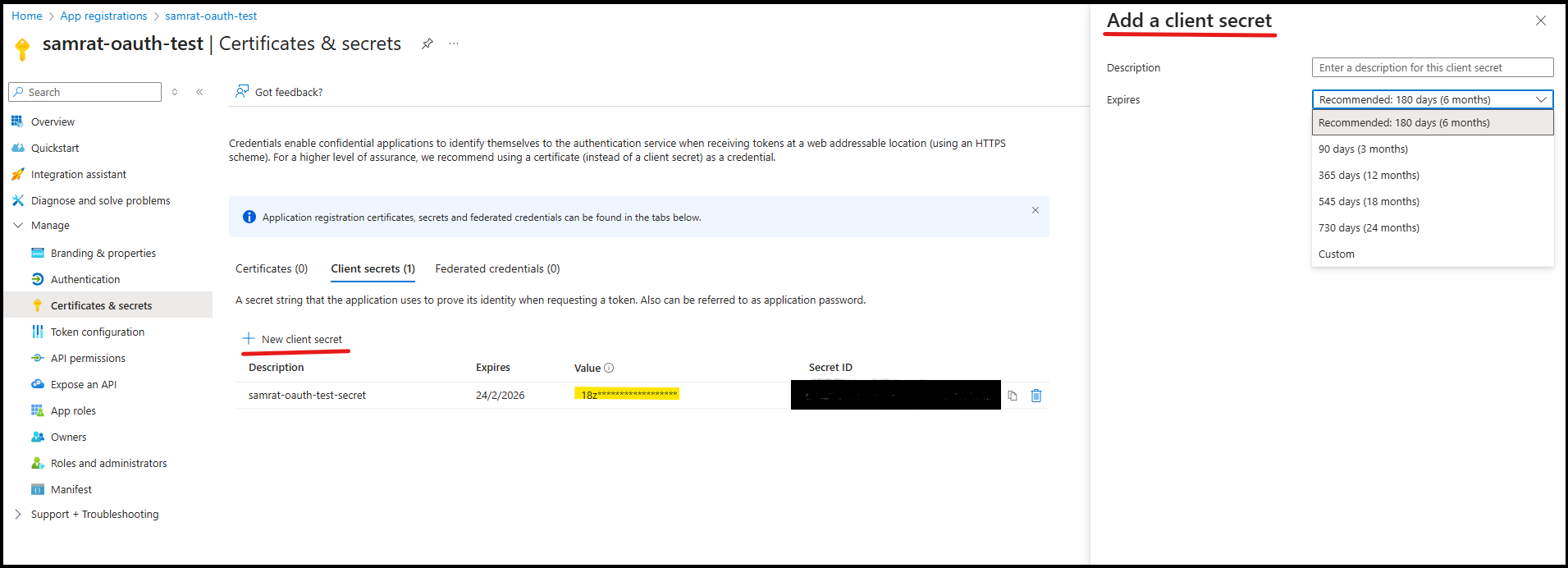Open App registrations breadcrumb link
This screenshot has width=1568, height=568.
pyautogui.click(x=103, y=16)
